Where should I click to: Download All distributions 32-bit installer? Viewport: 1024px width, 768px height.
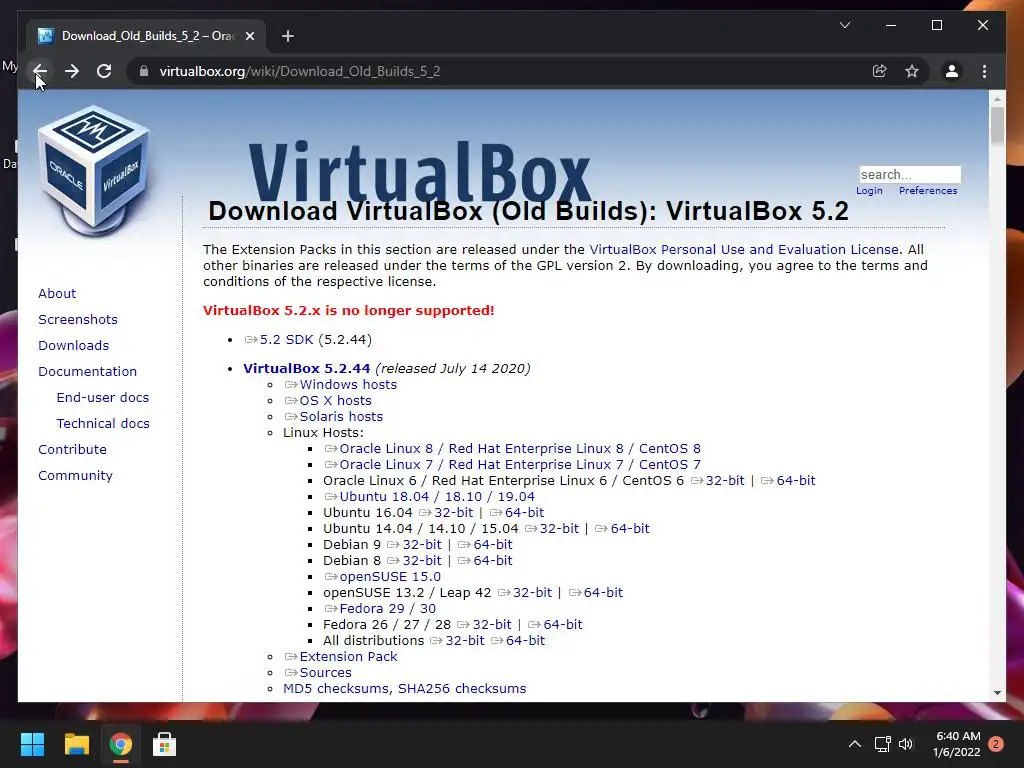tap(465, 641)
